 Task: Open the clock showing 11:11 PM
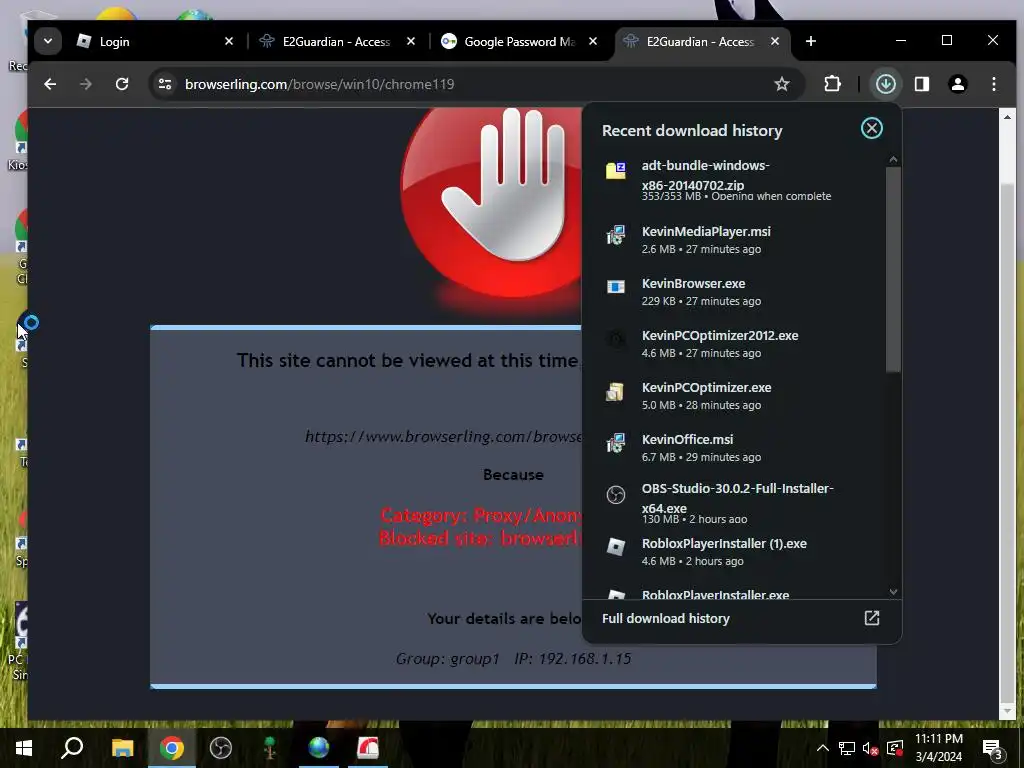click(938, 748)
